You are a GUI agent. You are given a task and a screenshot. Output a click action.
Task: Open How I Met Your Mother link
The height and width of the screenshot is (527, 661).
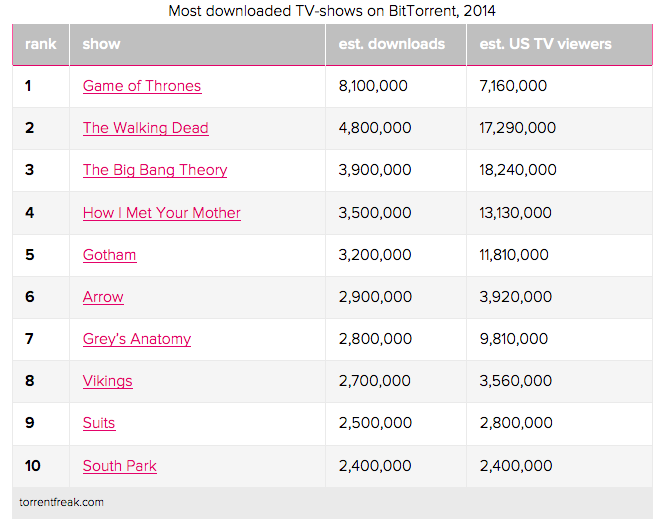161,212
